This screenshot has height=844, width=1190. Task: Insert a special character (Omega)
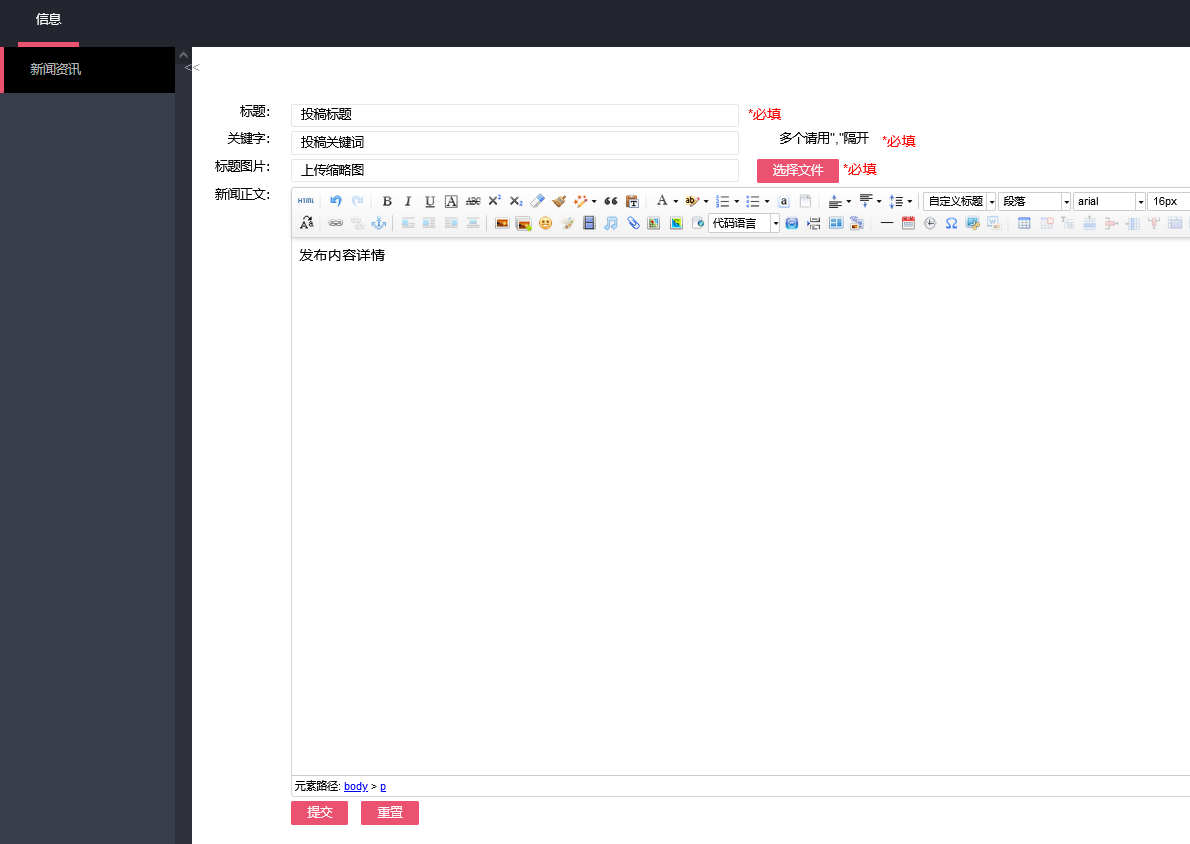tap(951, 223)
